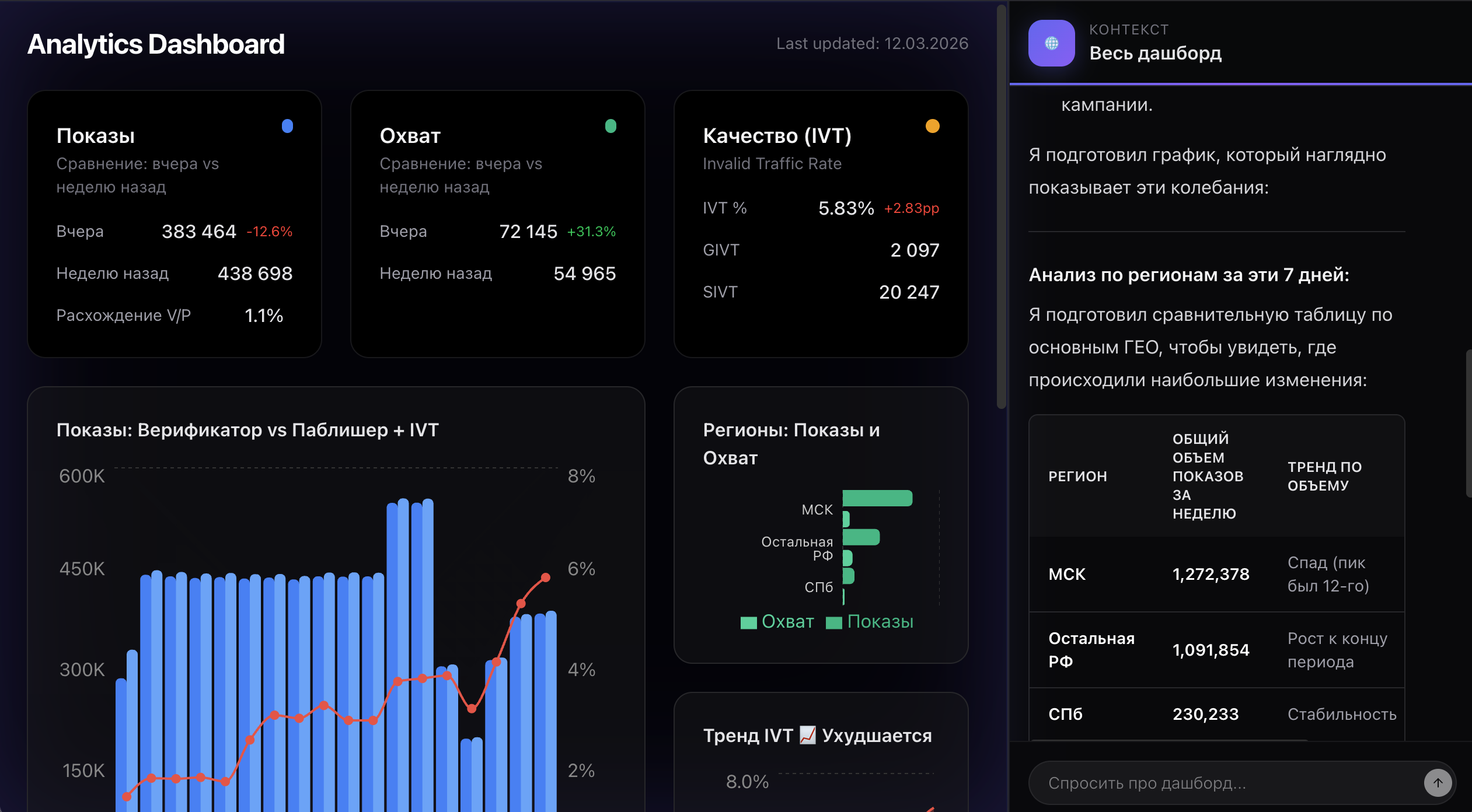Click the blue dot on Показы card
The image size is (1472, 812).
[287, 126]
